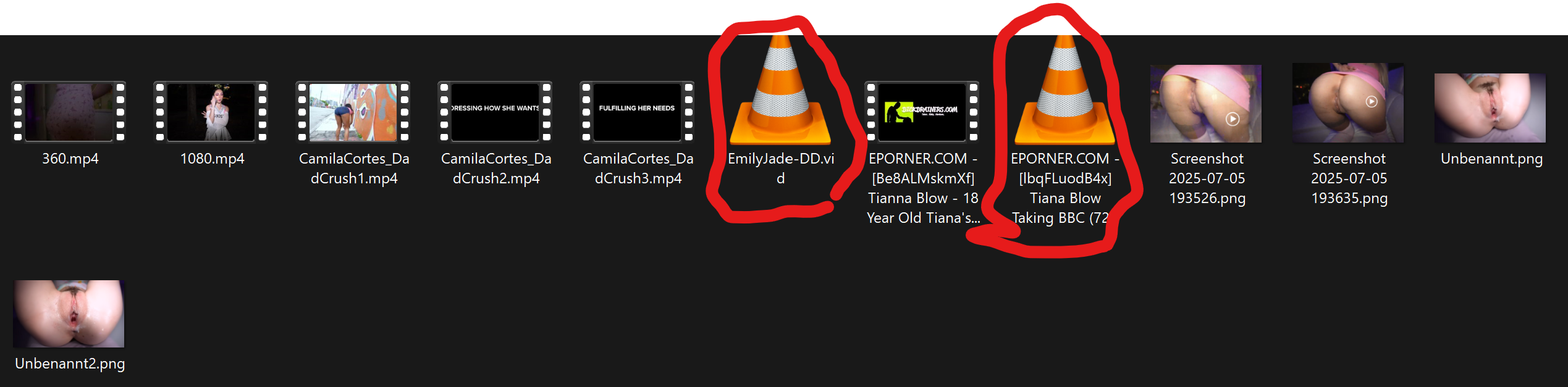Click the Unbenannt2.png filename label
1568x387 pixels.
coord(70,364)
